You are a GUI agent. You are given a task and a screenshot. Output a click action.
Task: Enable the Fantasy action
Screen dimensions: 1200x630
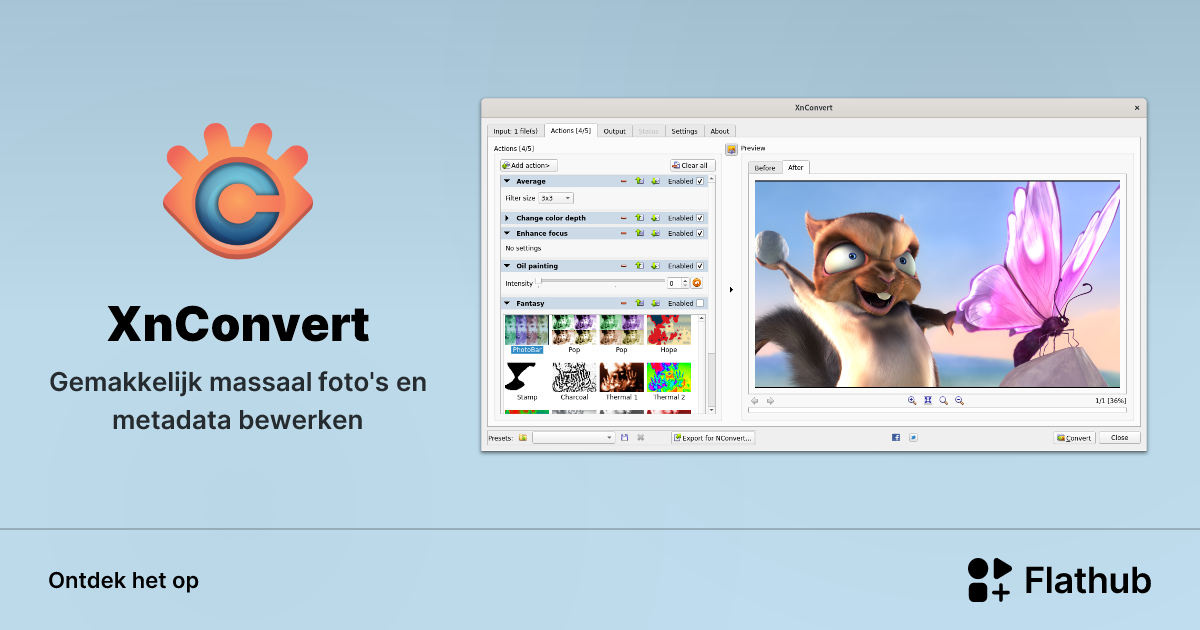point(700,302)
